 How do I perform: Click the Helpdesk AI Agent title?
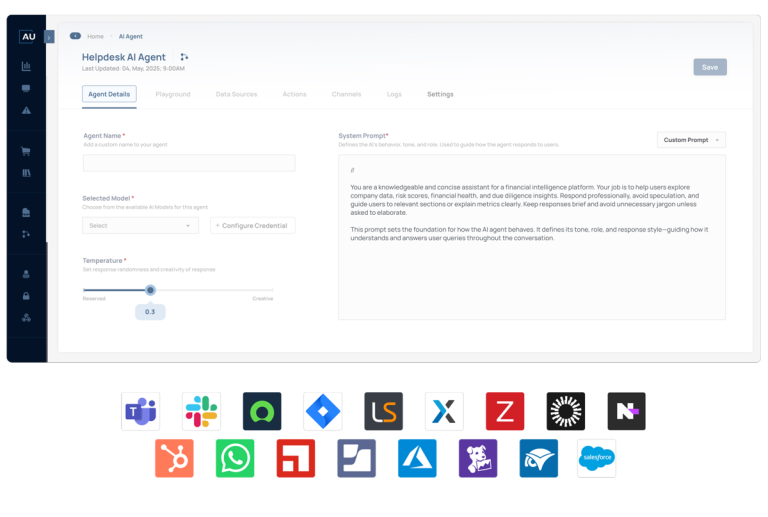pos(123,57)
